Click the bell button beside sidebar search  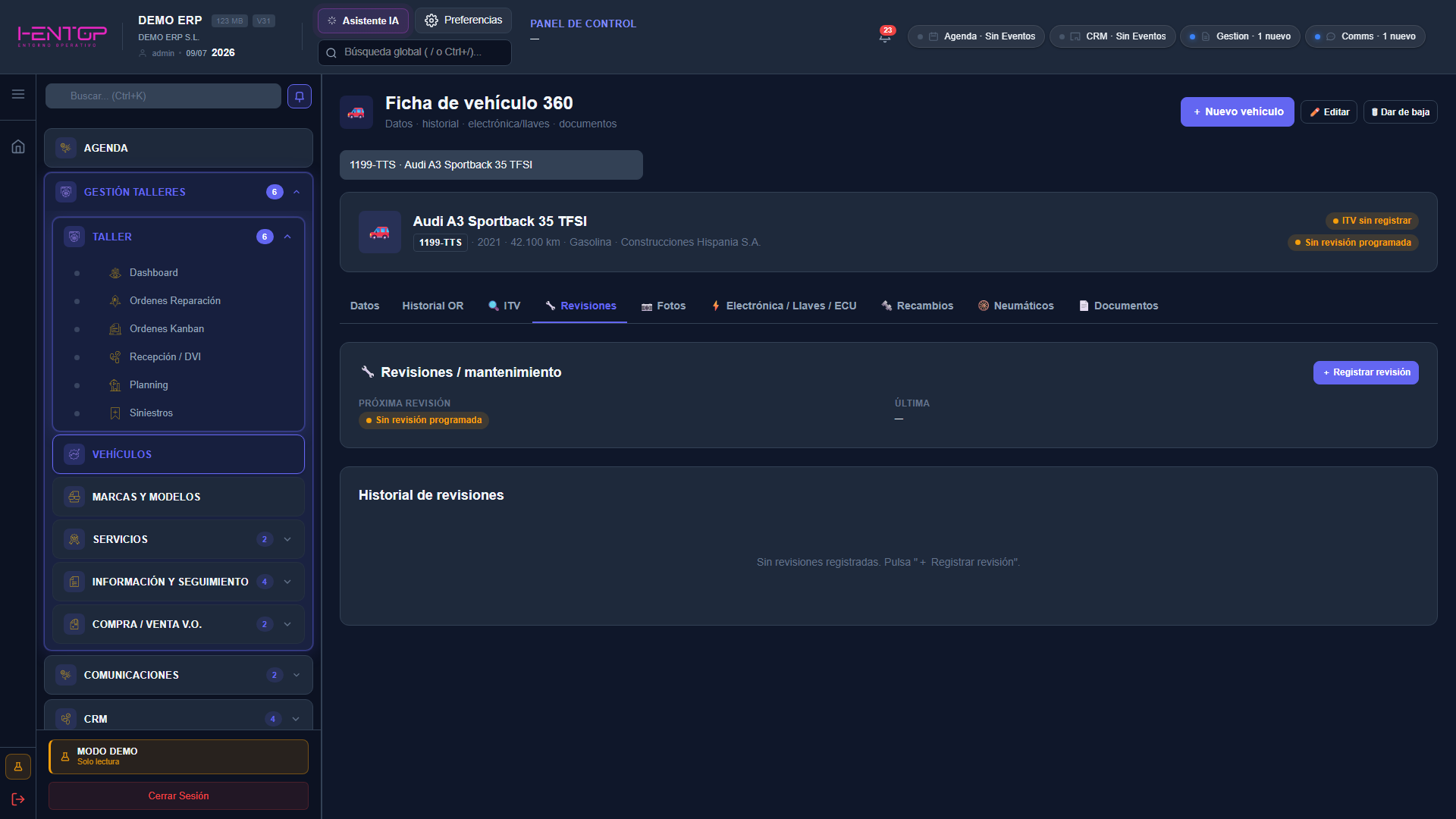300,96
